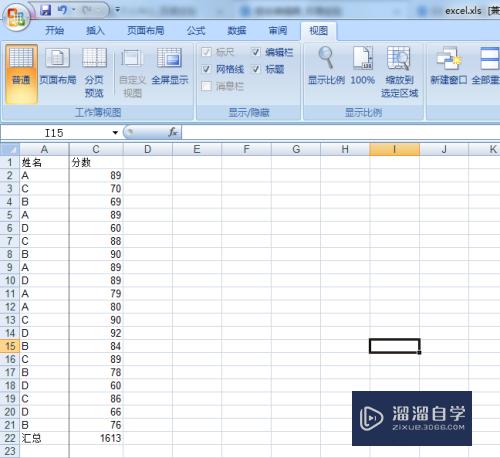This screenshot has width=500, height=458.
Task: Select the cell containing 69
Action: (x=96, y=202)
